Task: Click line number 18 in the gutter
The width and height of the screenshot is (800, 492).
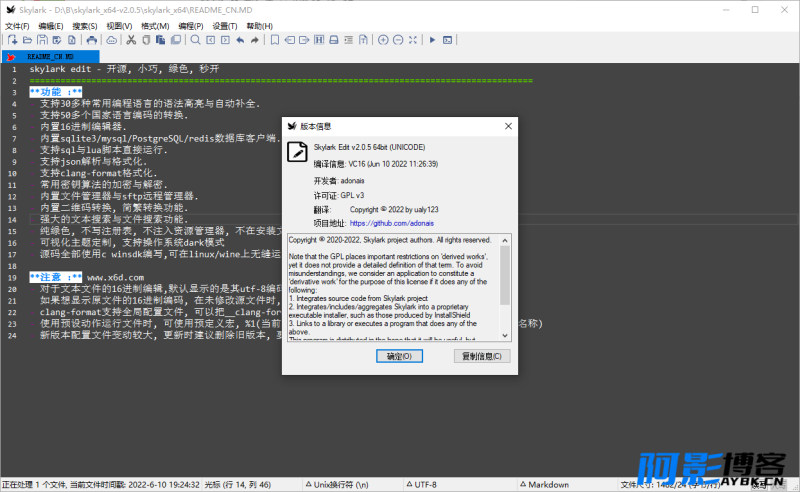Action: click(12, 266)
